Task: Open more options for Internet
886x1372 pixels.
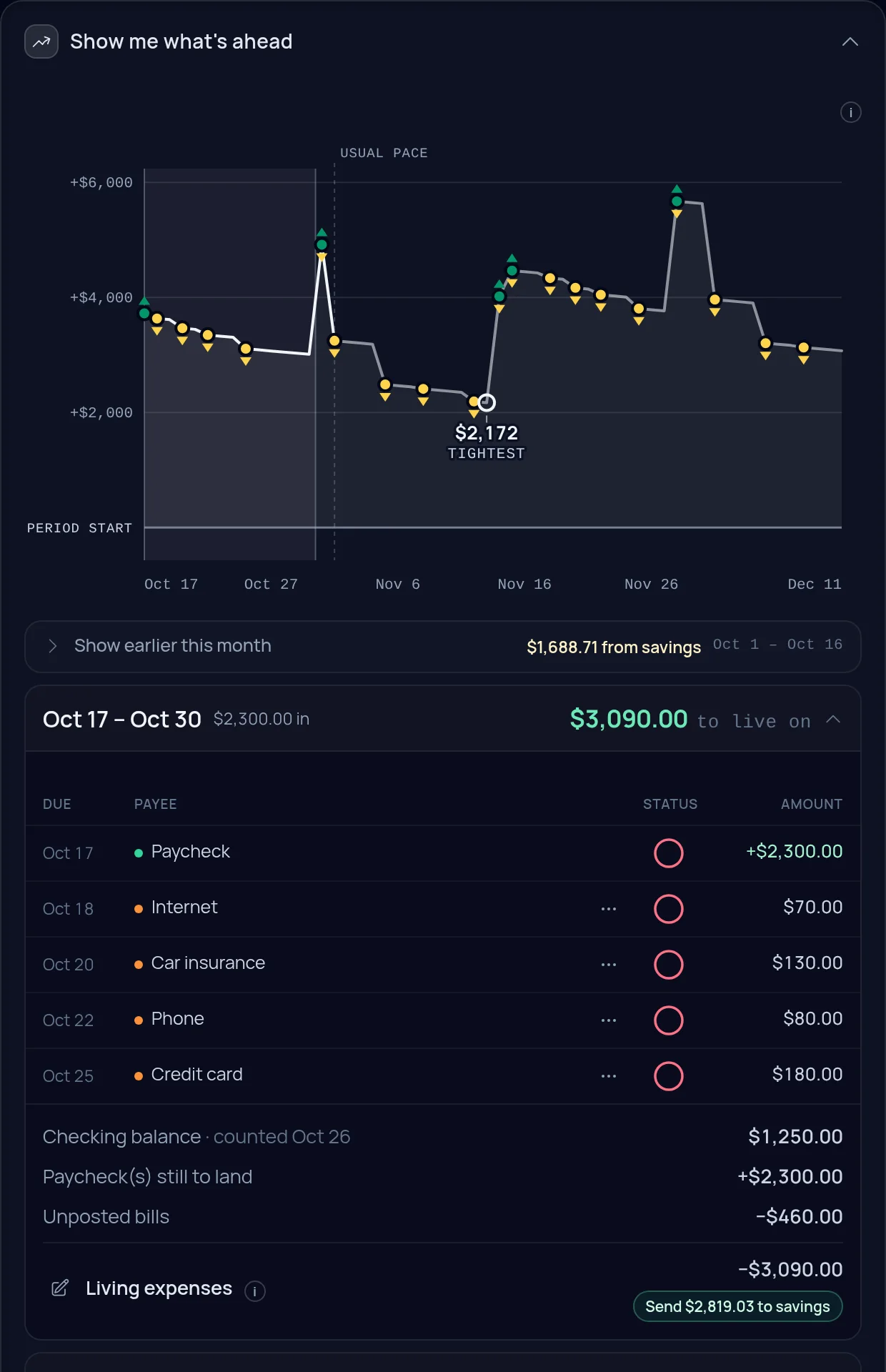Action: [609, 908]
